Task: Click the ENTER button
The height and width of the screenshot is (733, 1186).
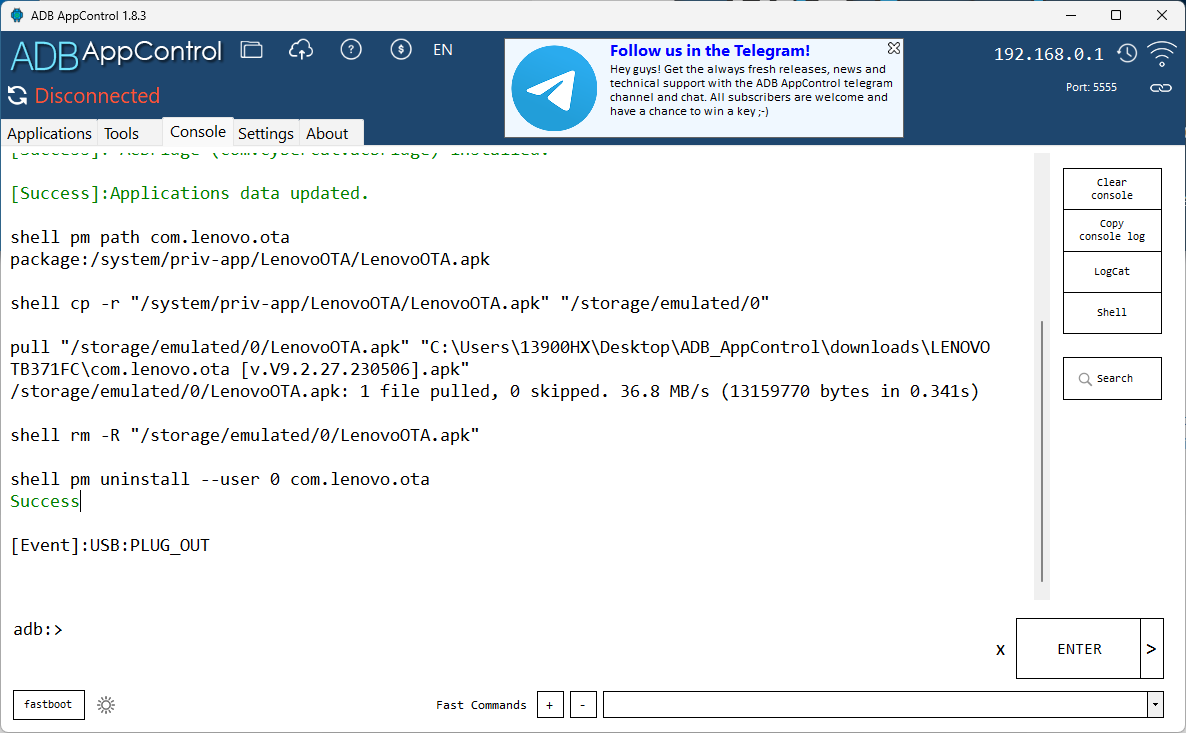Action: tap(1079, 649)
